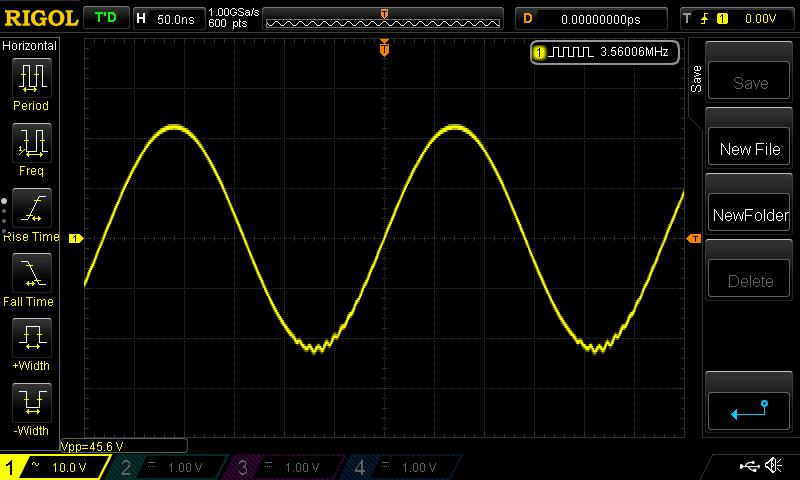Click the Vpp=45.6 V measurement result
This screenshot has height=480, width=800.
92,446
